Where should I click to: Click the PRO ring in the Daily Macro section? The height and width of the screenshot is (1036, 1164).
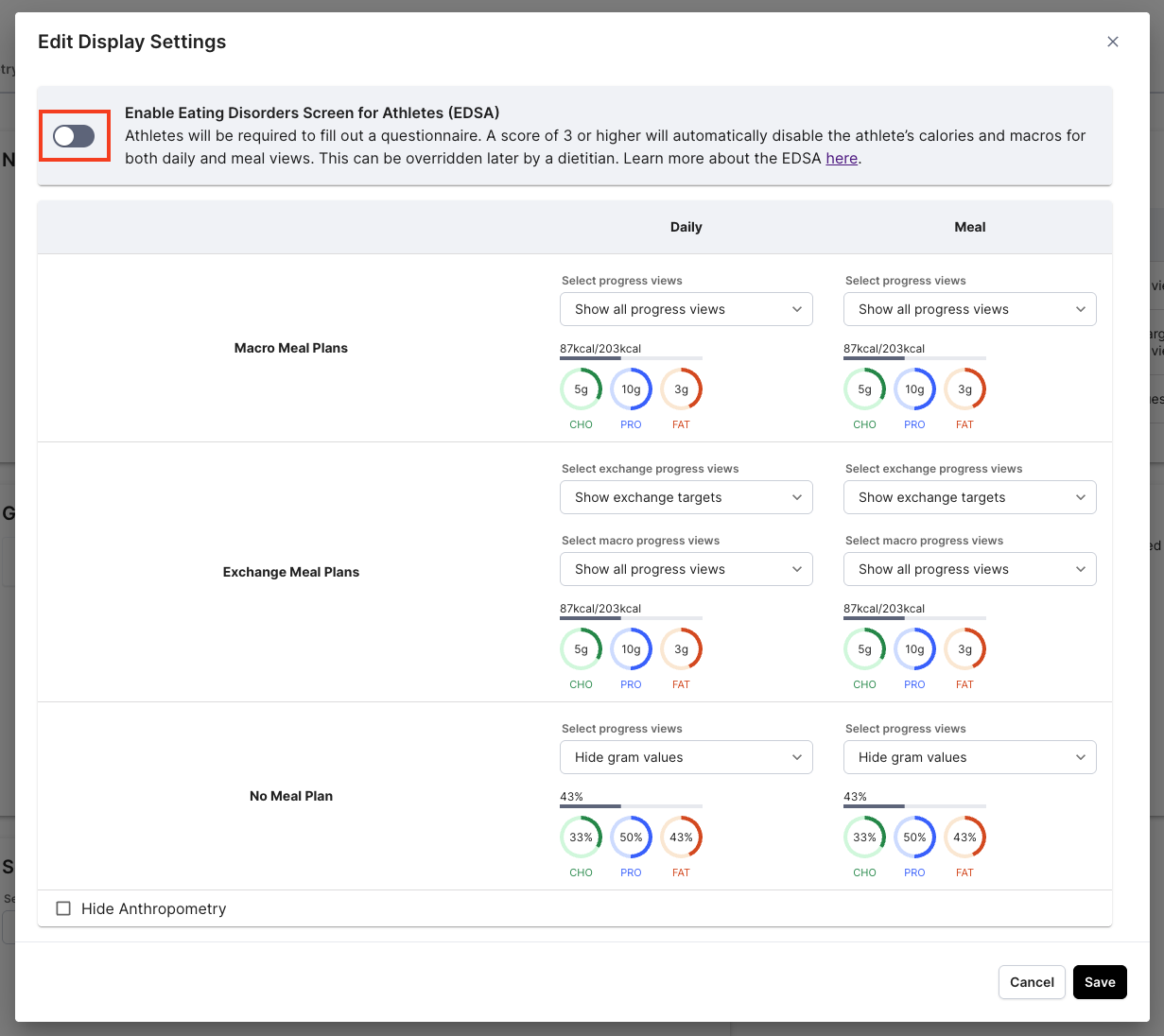(x=631, y=388)
